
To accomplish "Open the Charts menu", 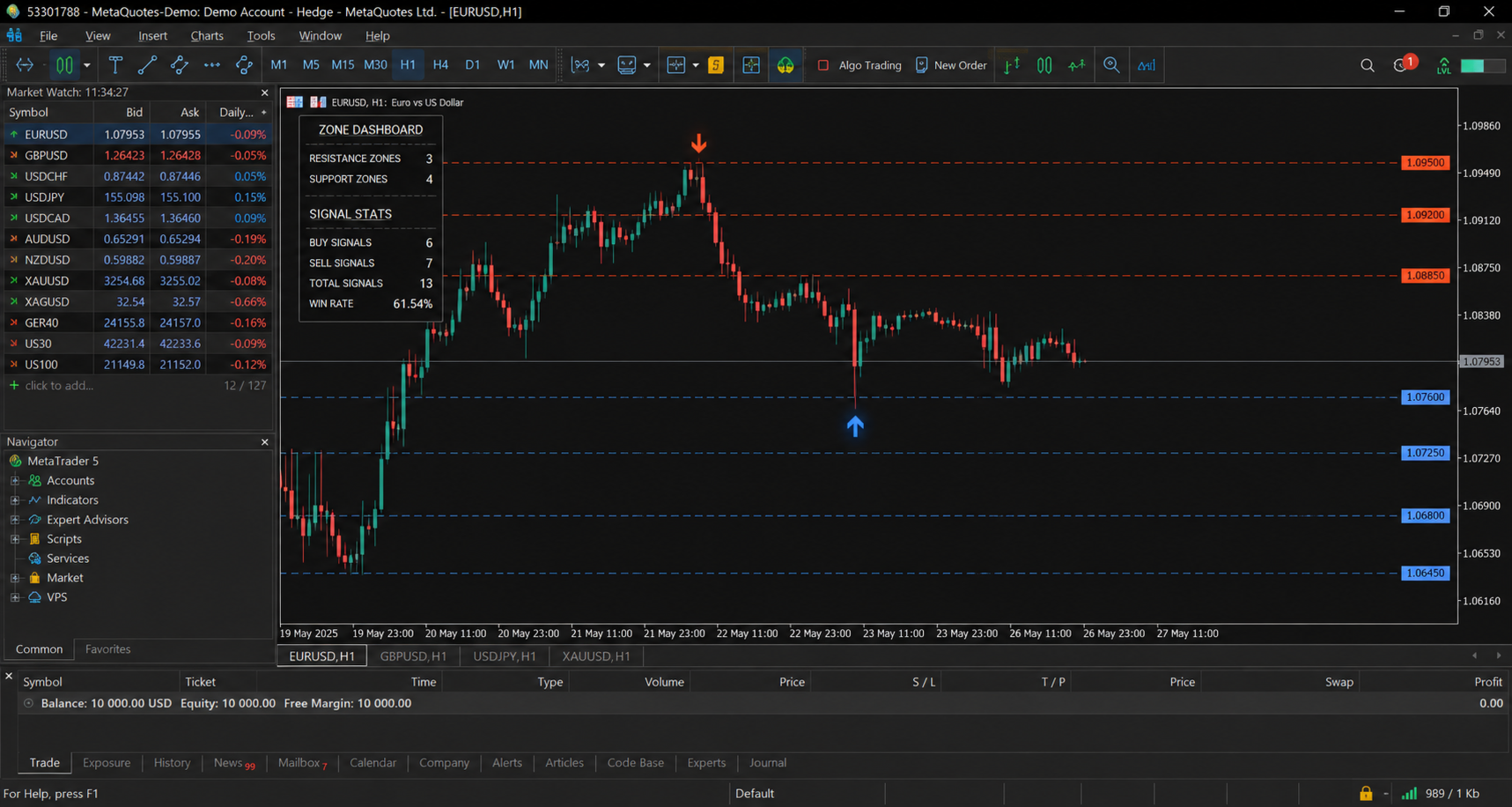I will click(x=207, y=36).
